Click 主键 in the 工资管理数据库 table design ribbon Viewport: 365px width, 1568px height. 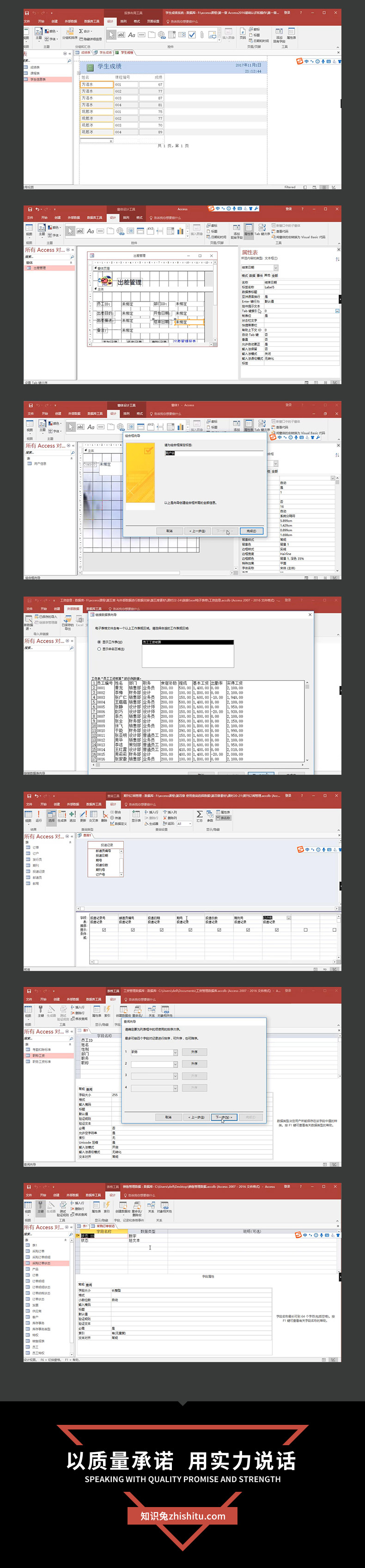(x=41, y=1011)
